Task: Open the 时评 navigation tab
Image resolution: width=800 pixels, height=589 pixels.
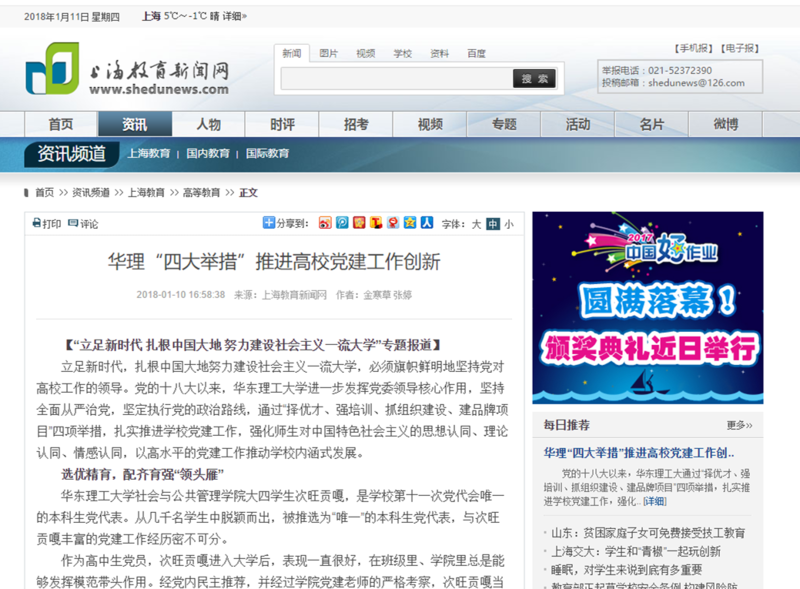Action: (282, 124)
